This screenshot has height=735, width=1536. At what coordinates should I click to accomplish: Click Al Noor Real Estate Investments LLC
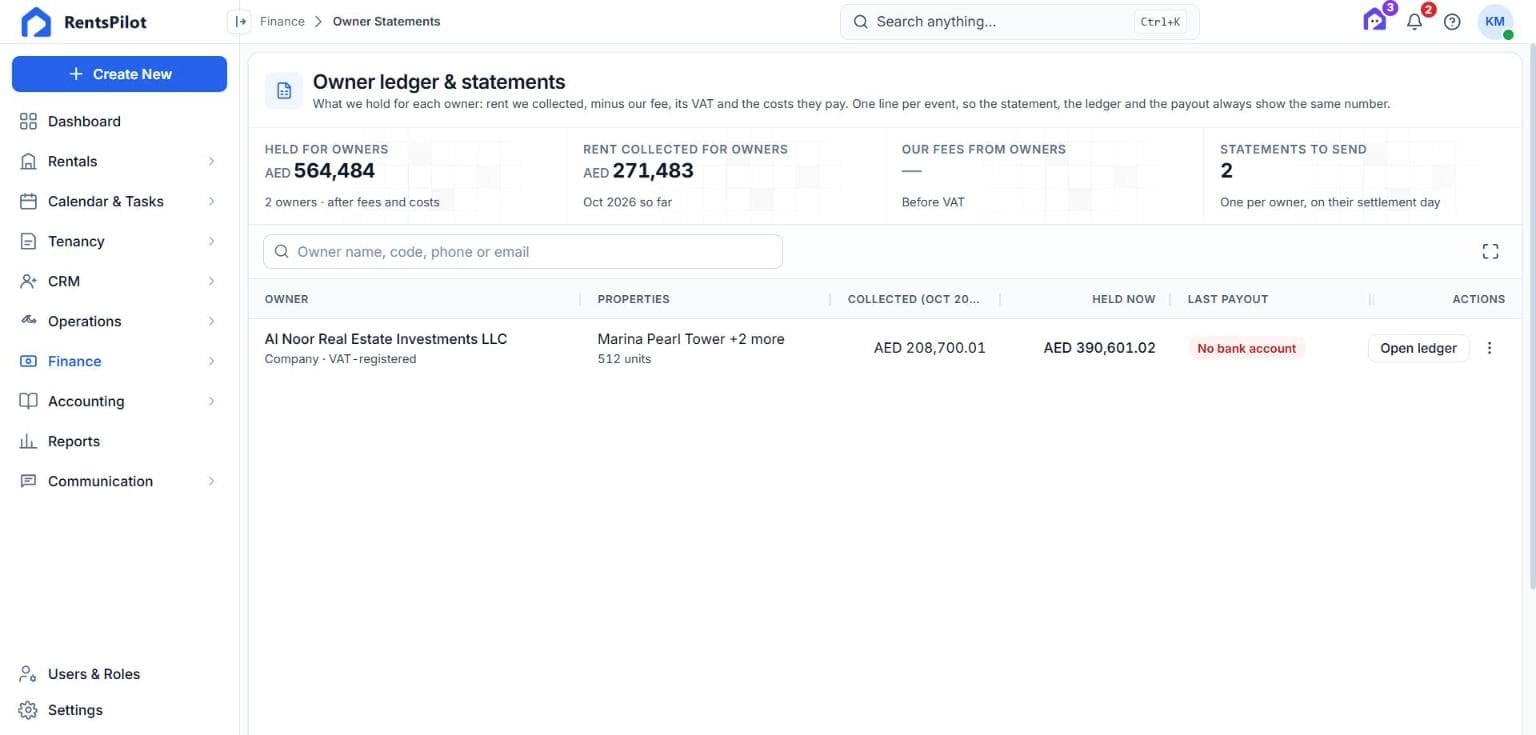click(386, 339)
